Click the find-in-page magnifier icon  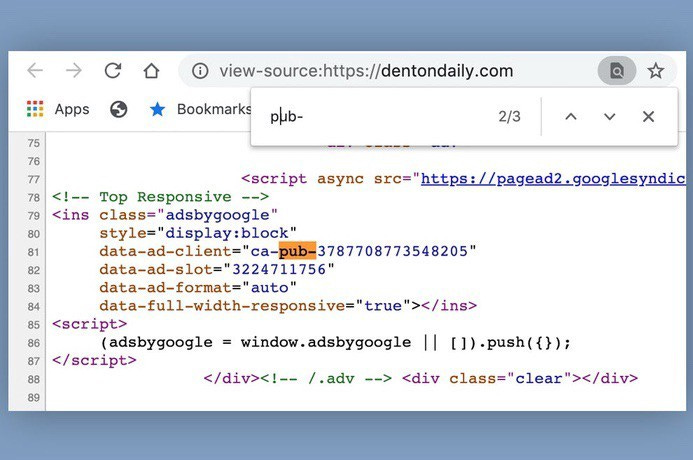(x=617, y=71)
